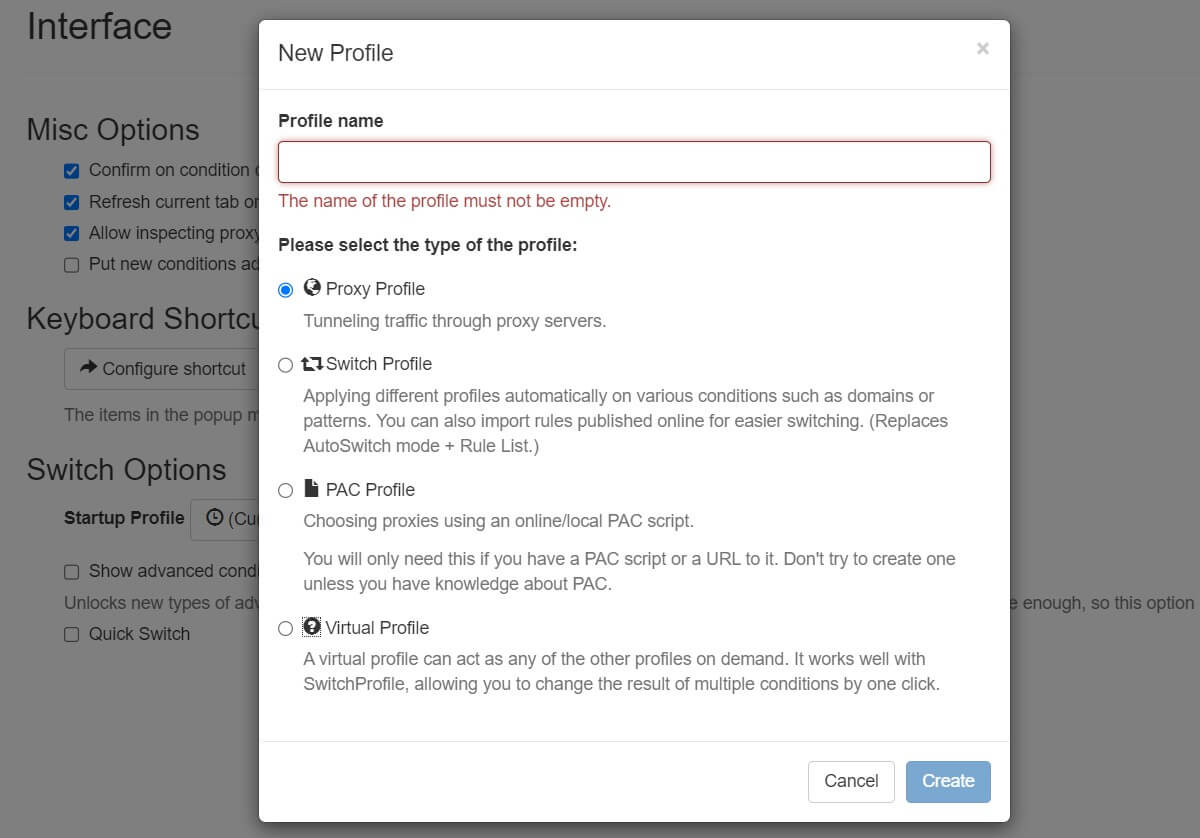
Task: Close the New Profile dialog with X
Action: pyautogui.click(x=983, y=49)
